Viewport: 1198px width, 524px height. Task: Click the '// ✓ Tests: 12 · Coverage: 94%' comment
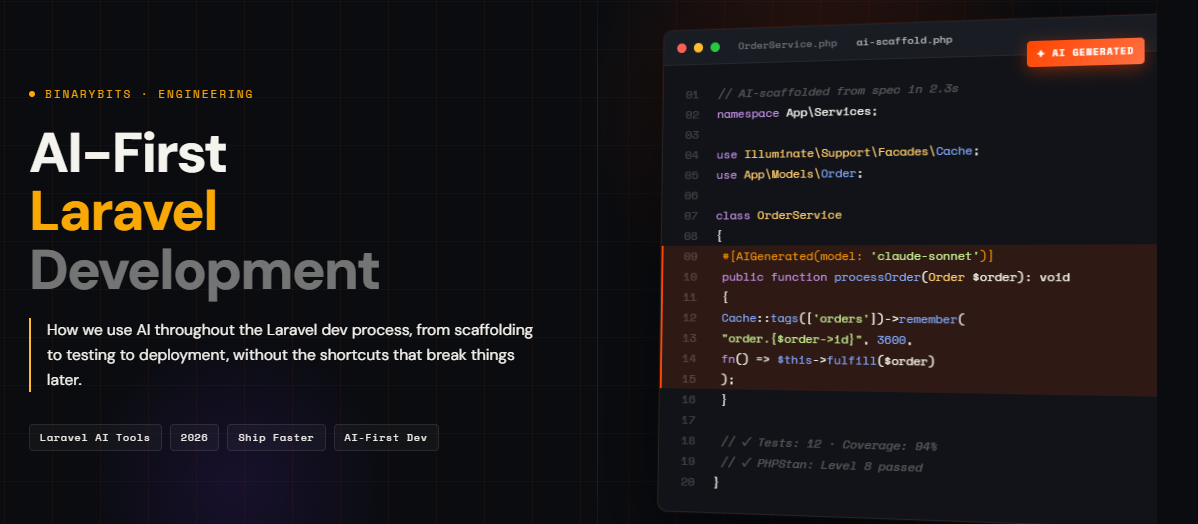pyautogui.click(x=829, y=444)
